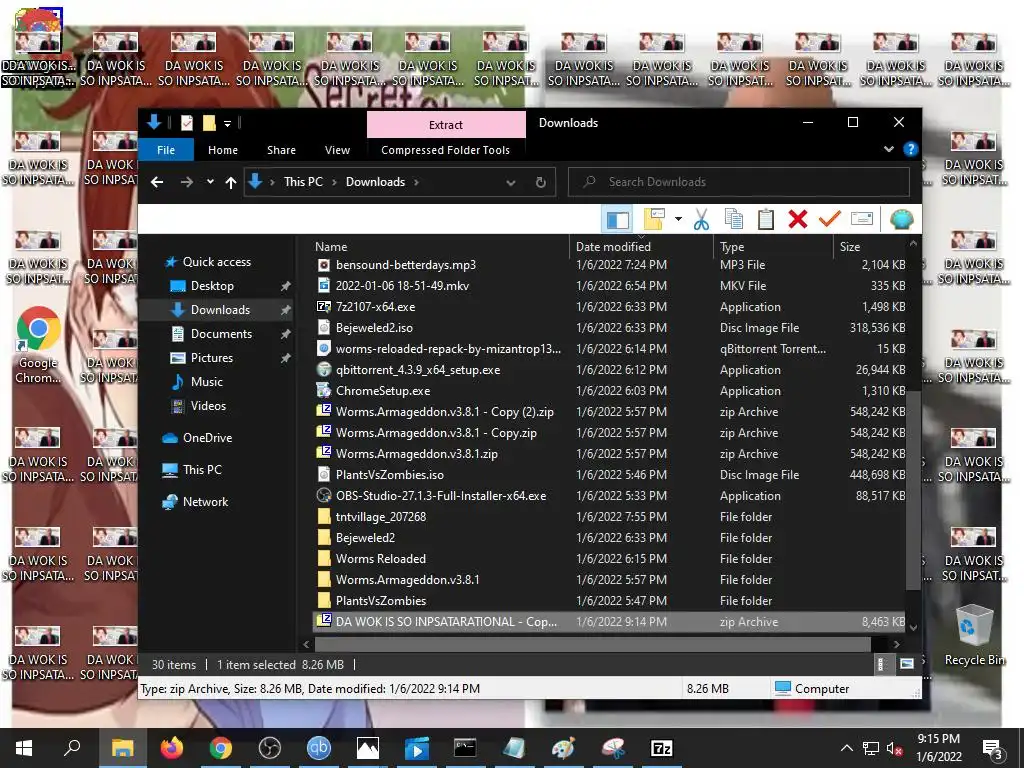Switch to the Home ribbon tab
Screen dimensions: 1024x768
pos(223,150)
